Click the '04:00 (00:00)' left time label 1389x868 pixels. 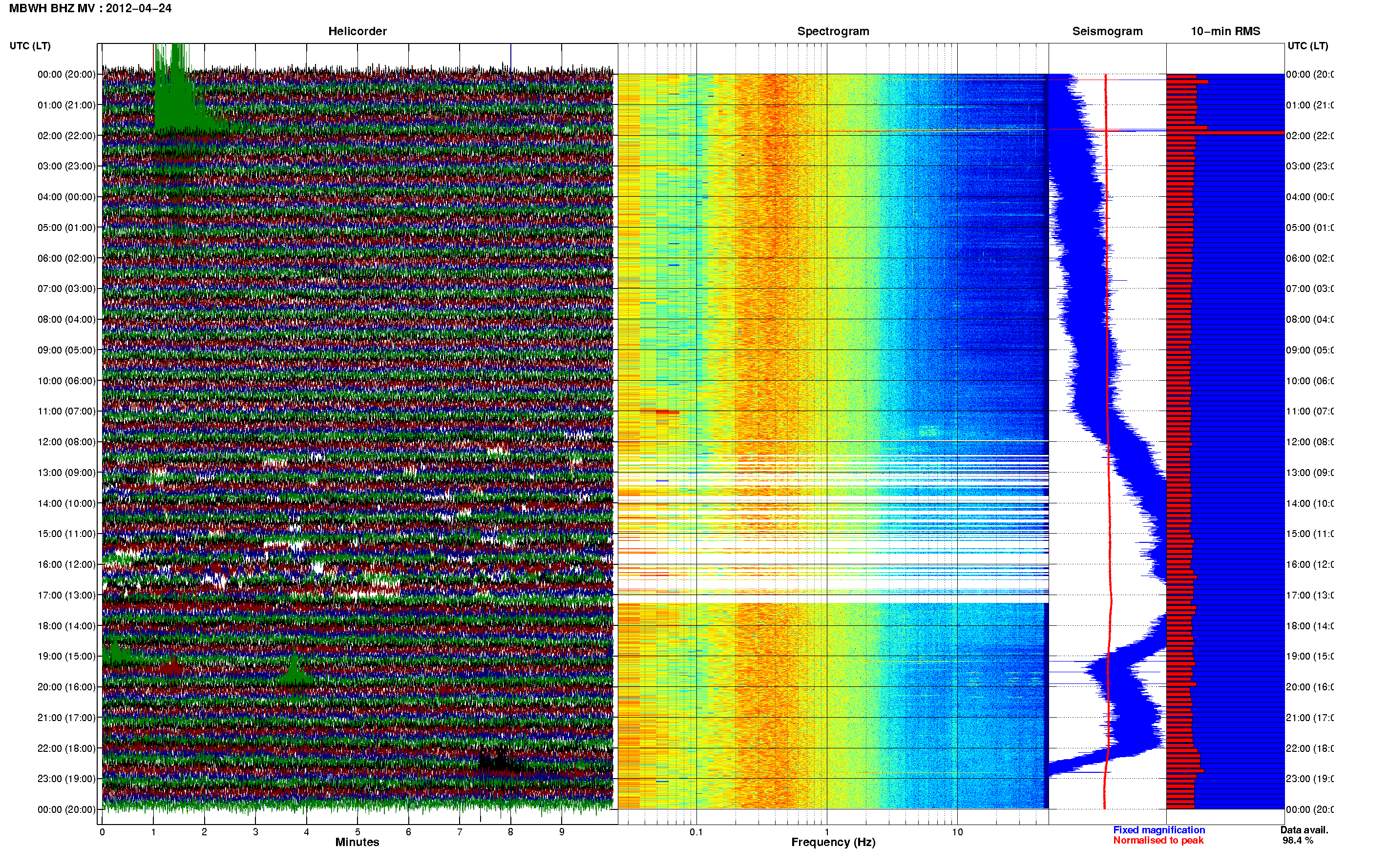point(66,197)
